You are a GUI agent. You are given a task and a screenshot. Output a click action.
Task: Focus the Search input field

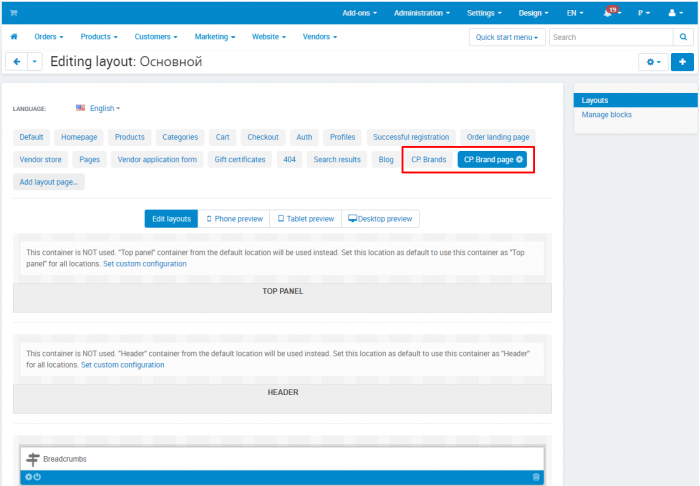(x=611, y=37)
